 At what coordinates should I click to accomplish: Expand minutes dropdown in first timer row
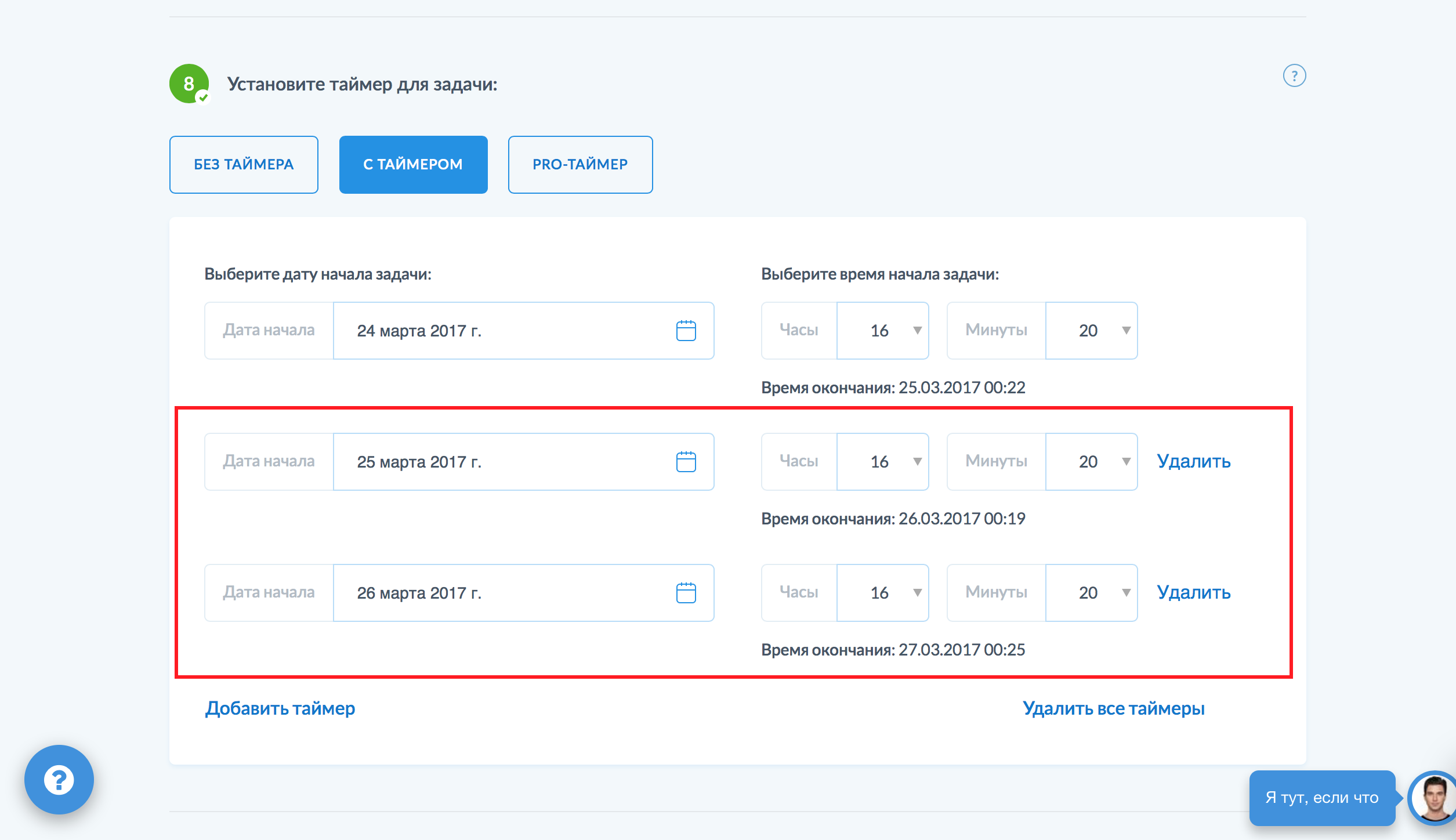(1091, 331)
